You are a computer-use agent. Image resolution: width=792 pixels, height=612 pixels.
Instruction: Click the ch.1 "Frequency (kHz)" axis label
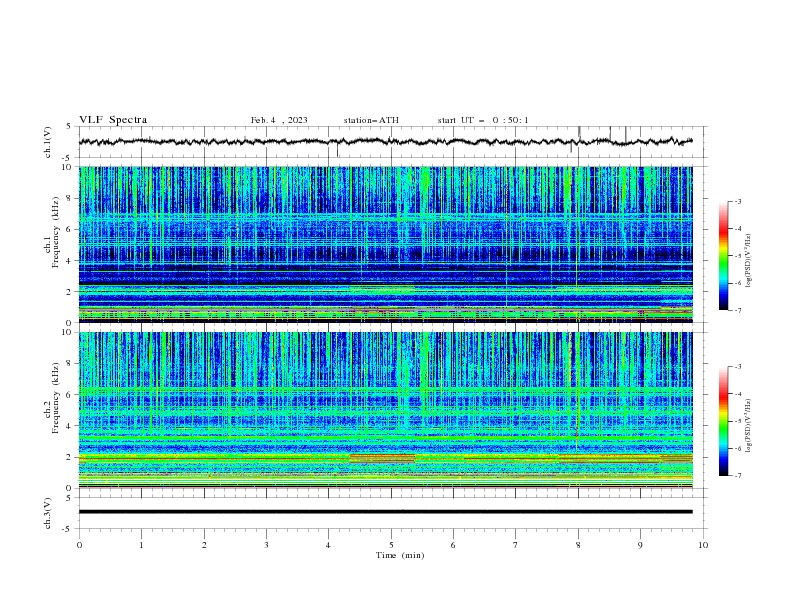point(56,233)
